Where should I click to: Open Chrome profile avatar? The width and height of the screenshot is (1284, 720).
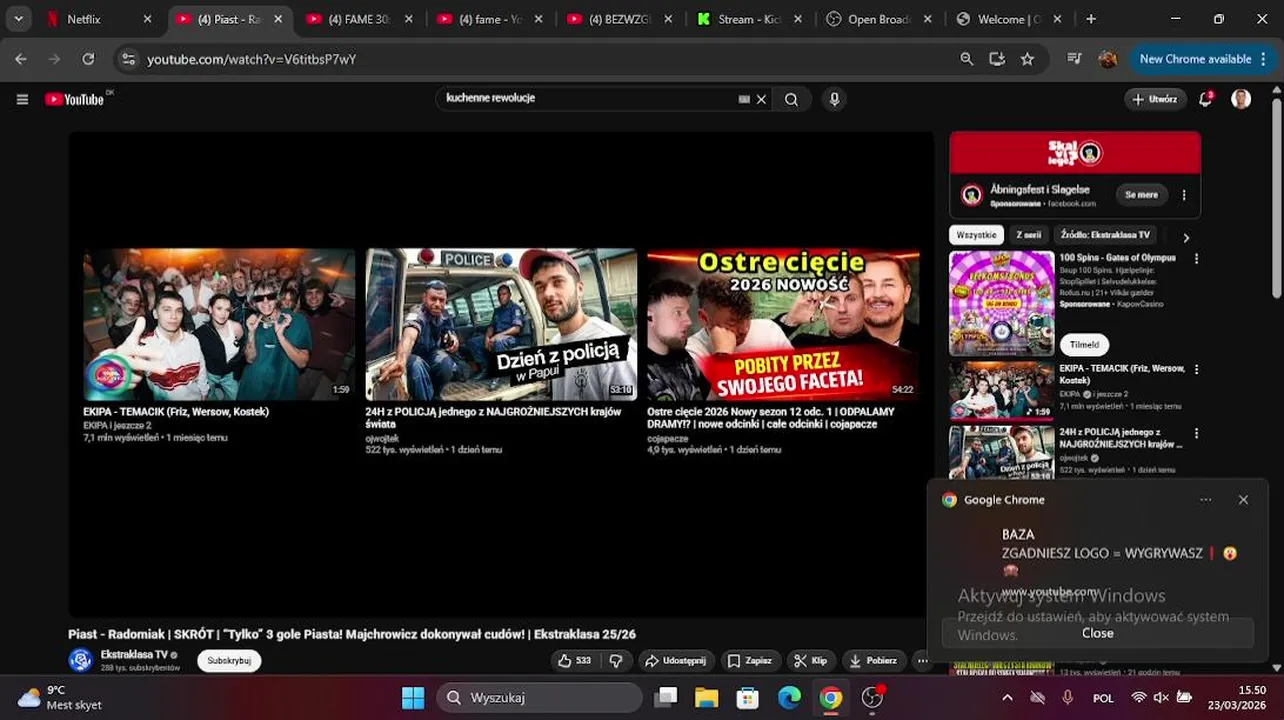[1107, 59]
